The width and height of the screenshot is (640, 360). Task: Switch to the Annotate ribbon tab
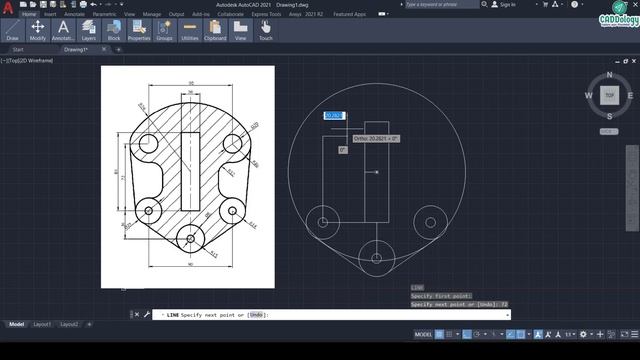(x=74, y=14)
